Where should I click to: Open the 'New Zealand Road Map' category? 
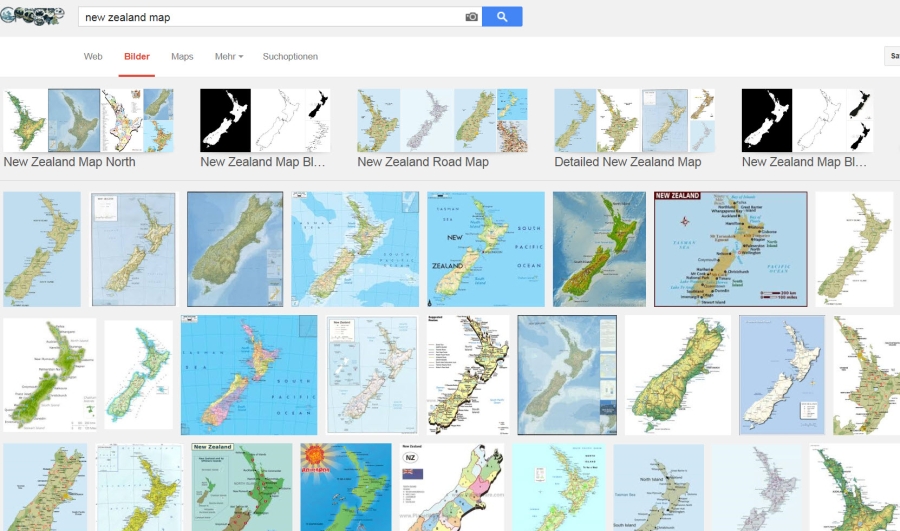(442, 129)
